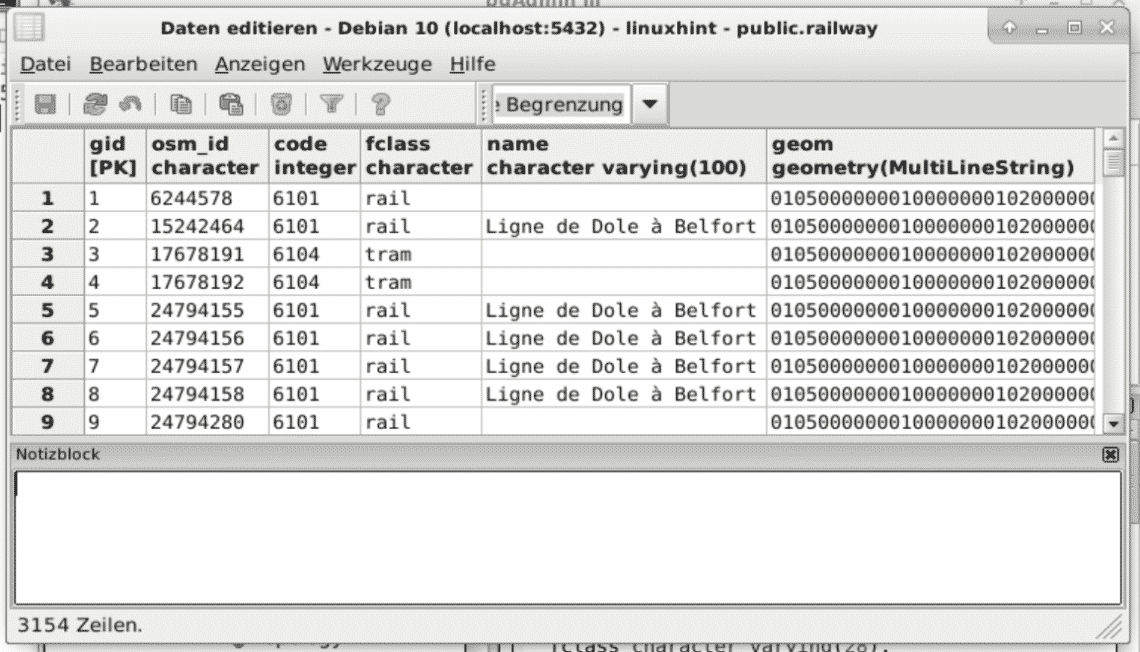Screen dimensions: 1140x652
Task: Click osm_id cell 17678191
Action: [207, 254]
